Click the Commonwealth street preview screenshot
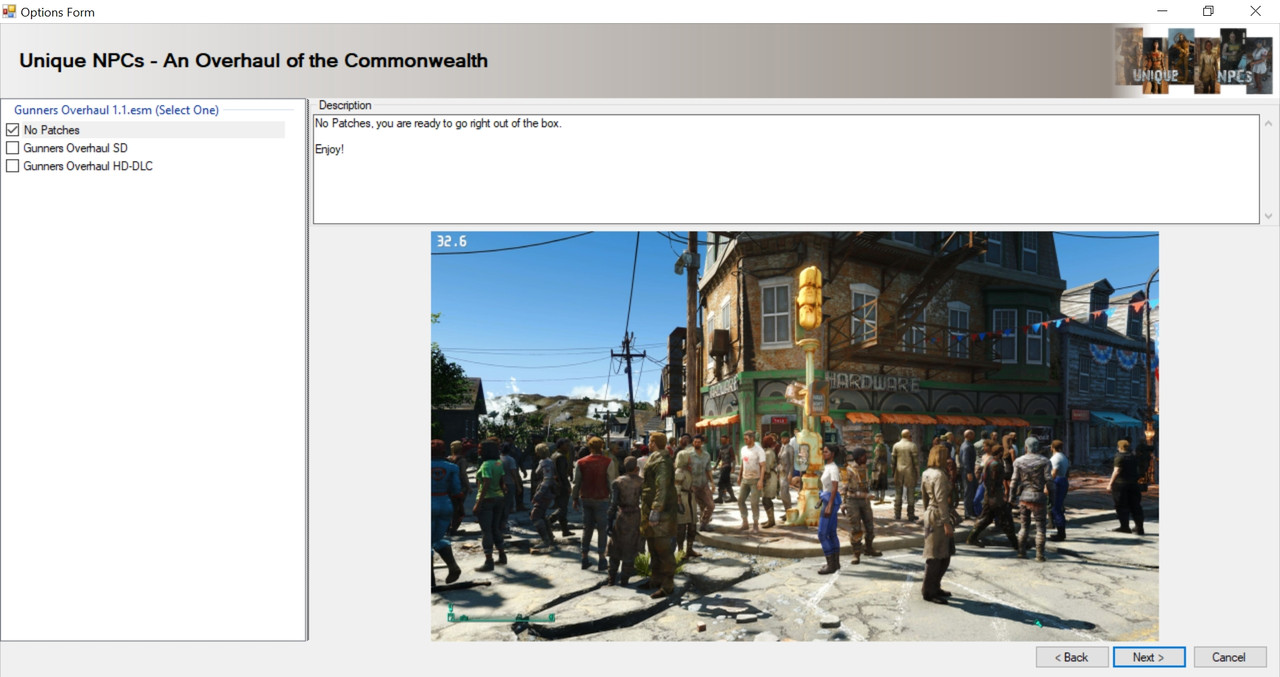1280x677 pixels. coord(795,436)
